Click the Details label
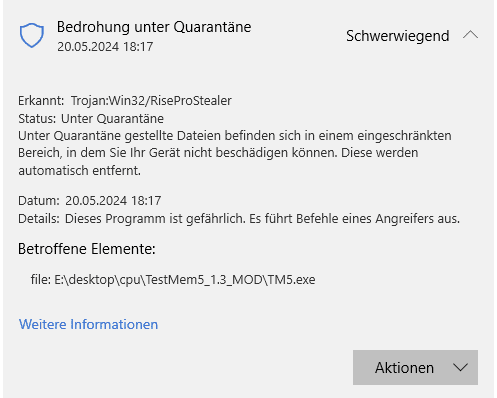Screen dimensions: 497x398 (x=39, y=219)
